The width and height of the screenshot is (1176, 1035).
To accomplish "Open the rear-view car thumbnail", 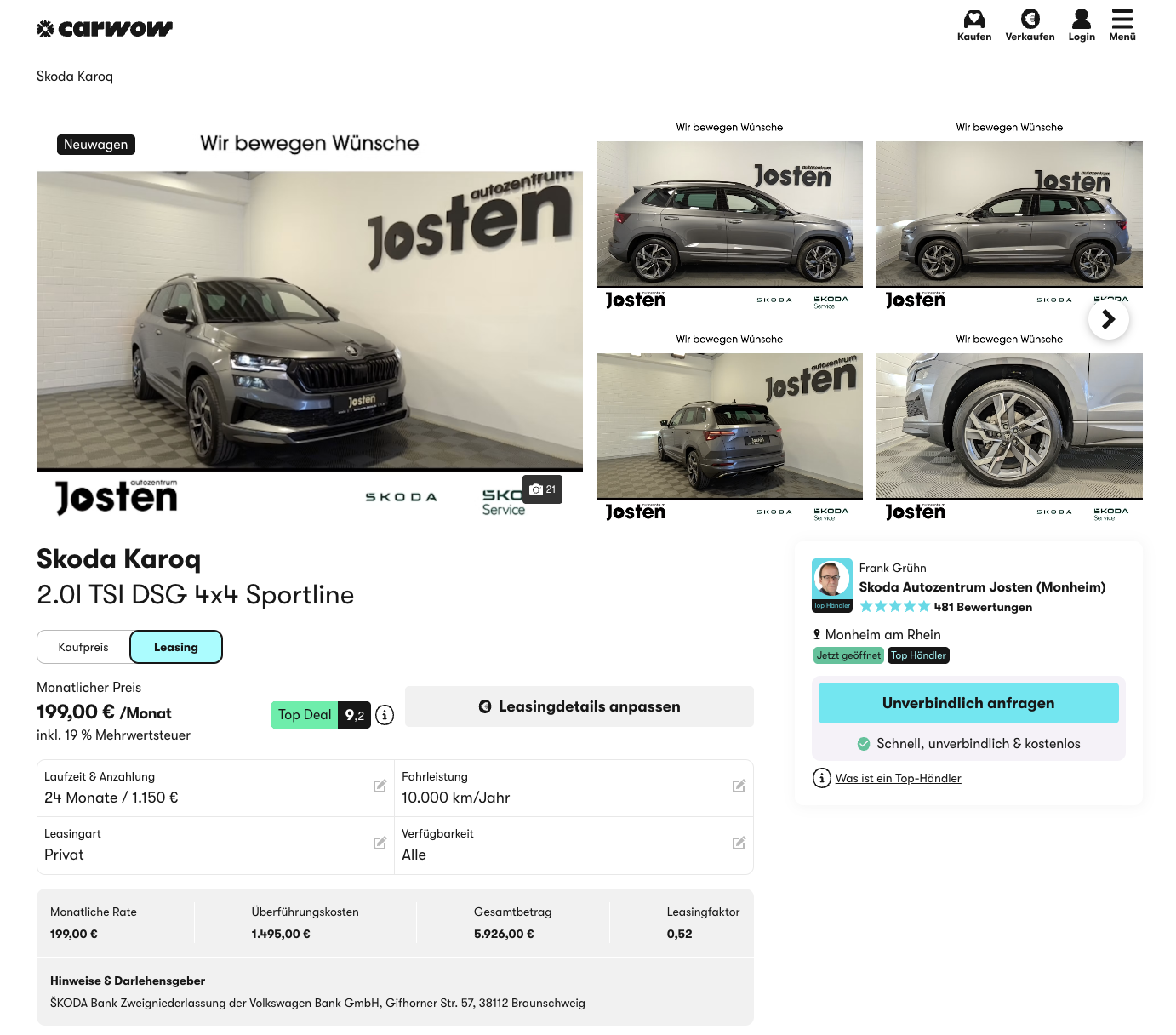I will pos(729,426).
